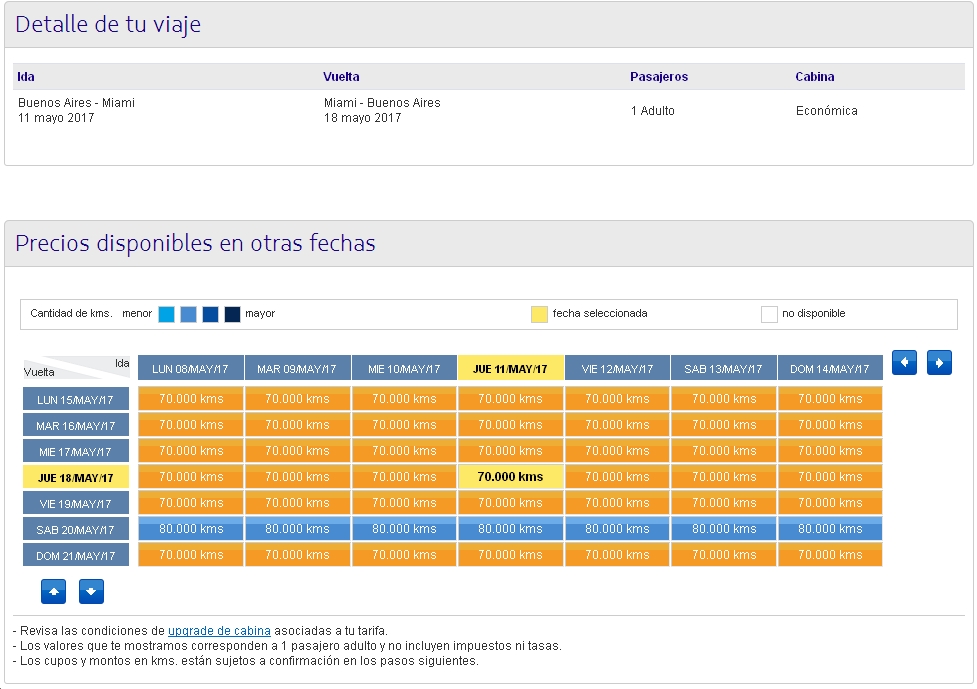
Task: Select the lightest menor kms legend swatch
Action: tap(167, 313)
